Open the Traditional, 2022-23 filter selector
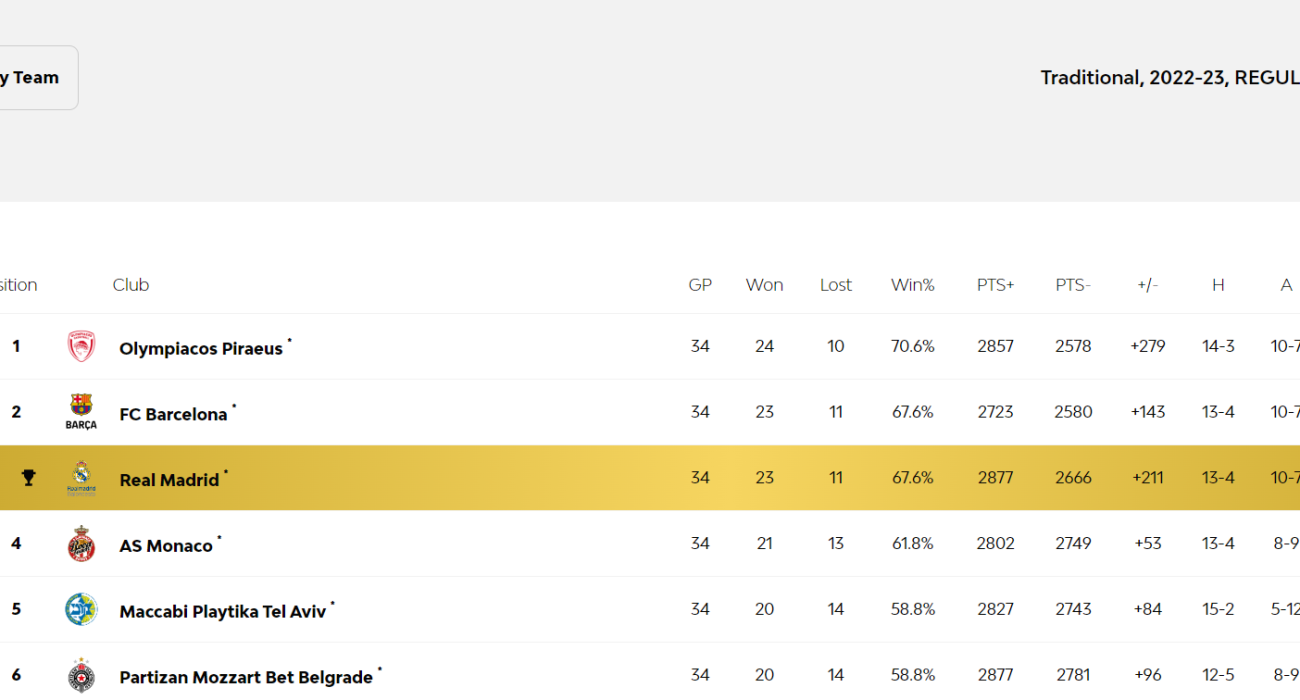This screenshot has height=700, width=1300. [x=1169, y=78]
